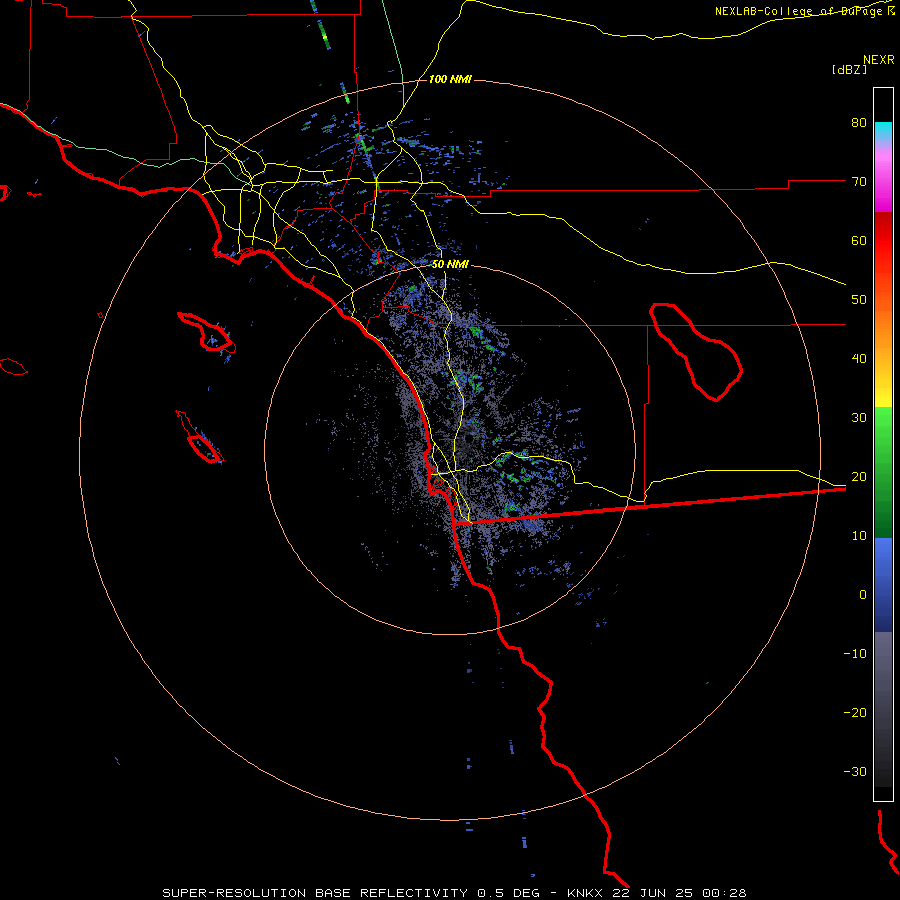This screenshot has width=900, height=900.
Task: Click the blue segment of the color bar
Action: point(883,585)
